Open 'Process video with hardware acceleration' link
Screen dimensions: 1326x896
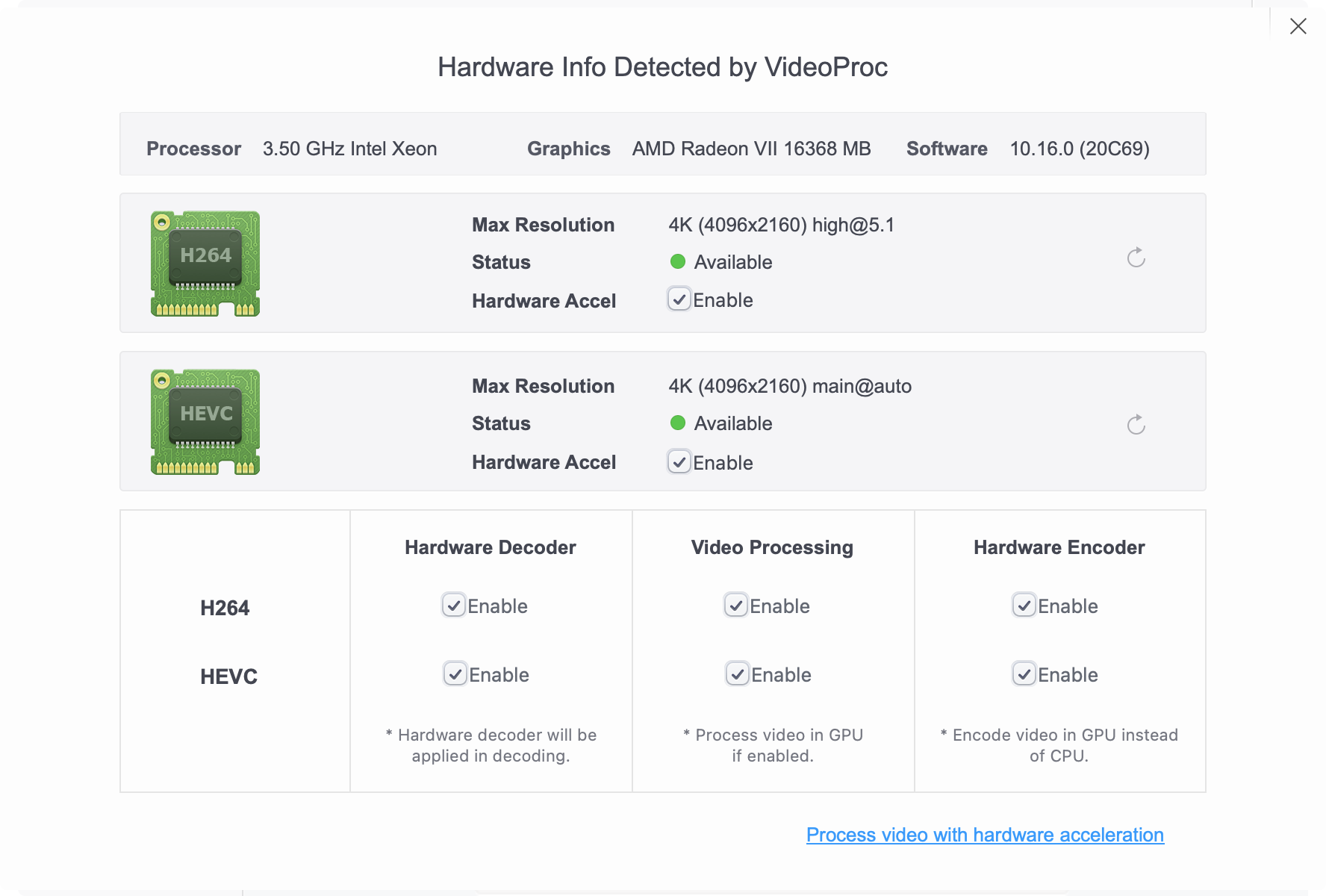[985, 835]
